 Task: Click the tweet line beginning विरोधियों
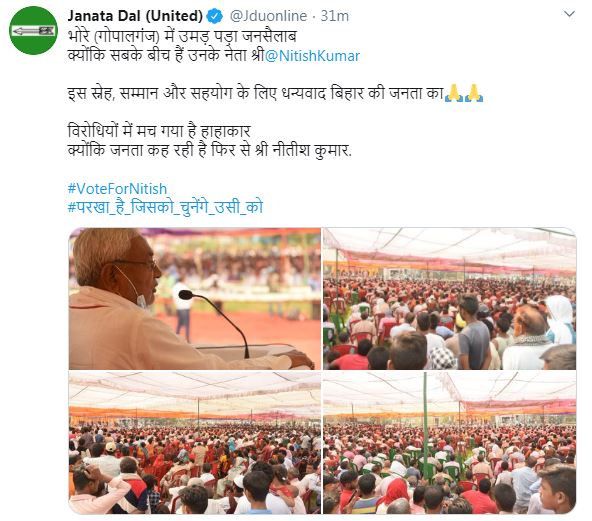159,131
